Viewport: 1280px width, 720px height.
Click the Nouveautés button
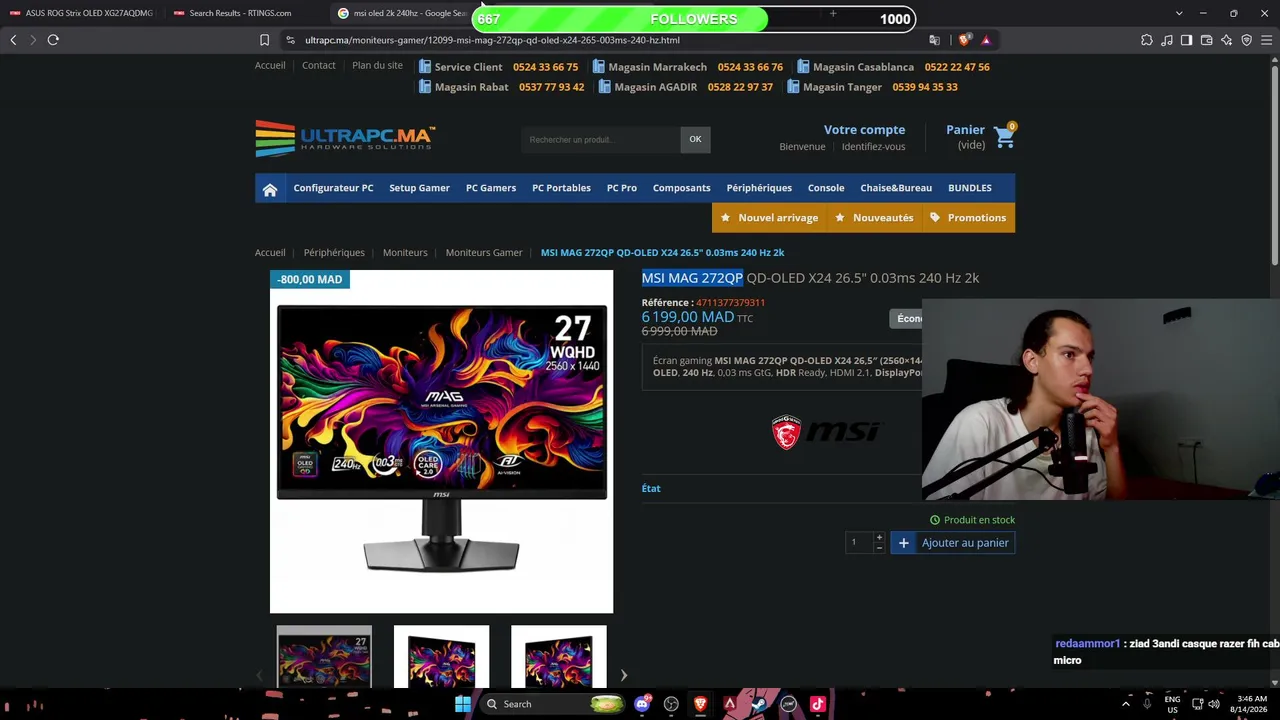(874, 218)
